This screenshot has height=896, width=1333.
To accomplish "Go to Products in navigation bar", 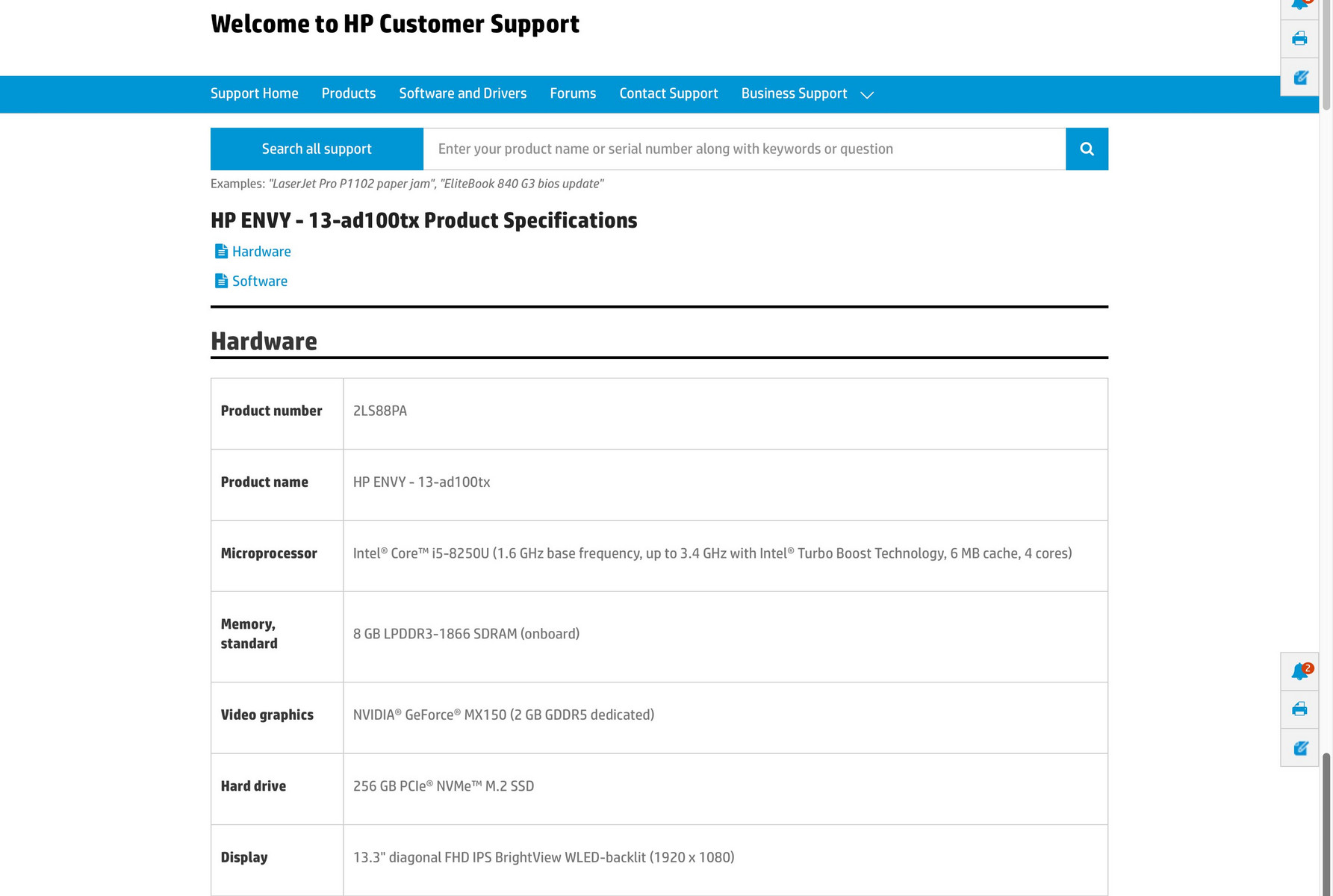I will (x=349, y=93).
